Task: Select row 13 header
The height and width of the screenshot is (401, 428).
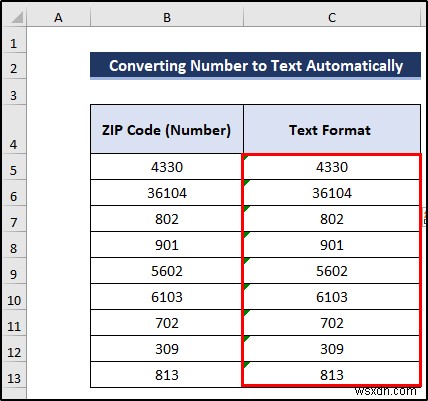Action: [14, 378]
